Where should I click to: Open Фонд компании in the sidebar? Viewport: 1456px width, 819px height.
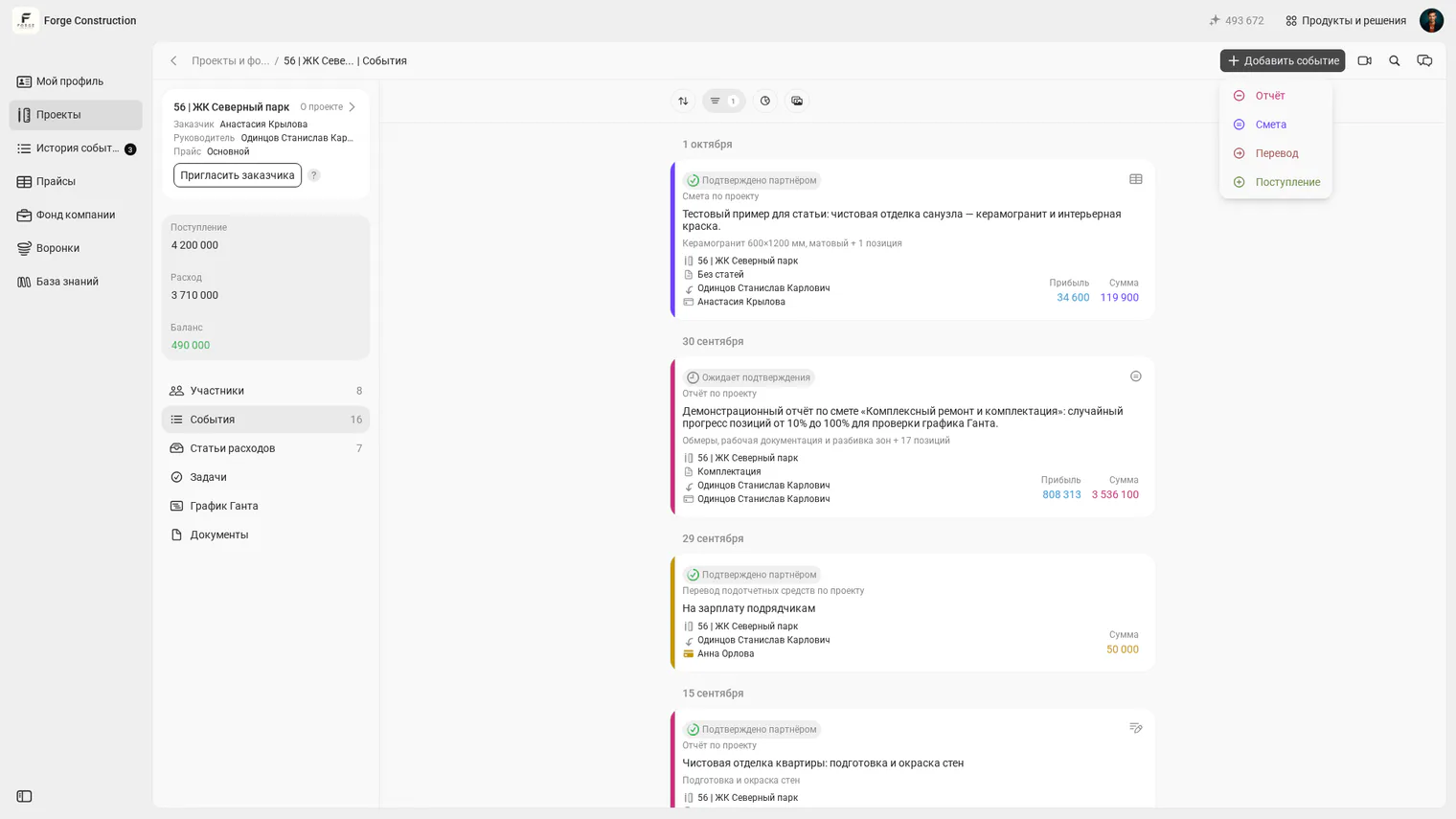[76, 215]
